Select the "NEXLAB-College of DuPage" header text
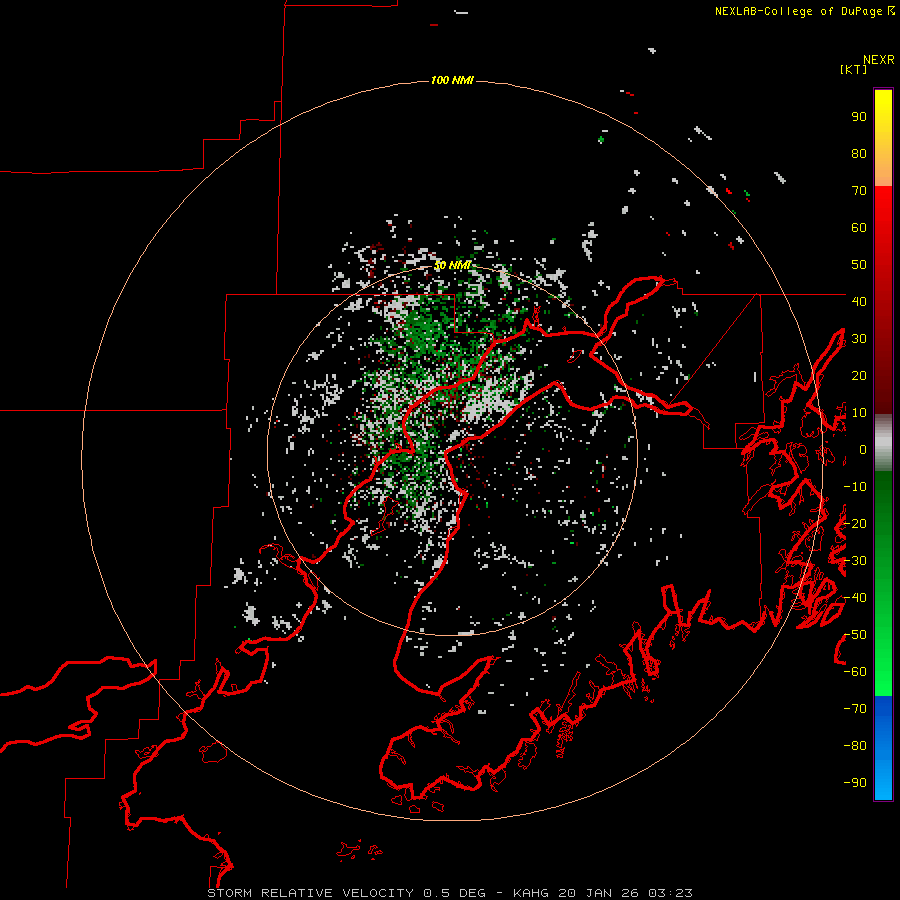 point(800,11)
